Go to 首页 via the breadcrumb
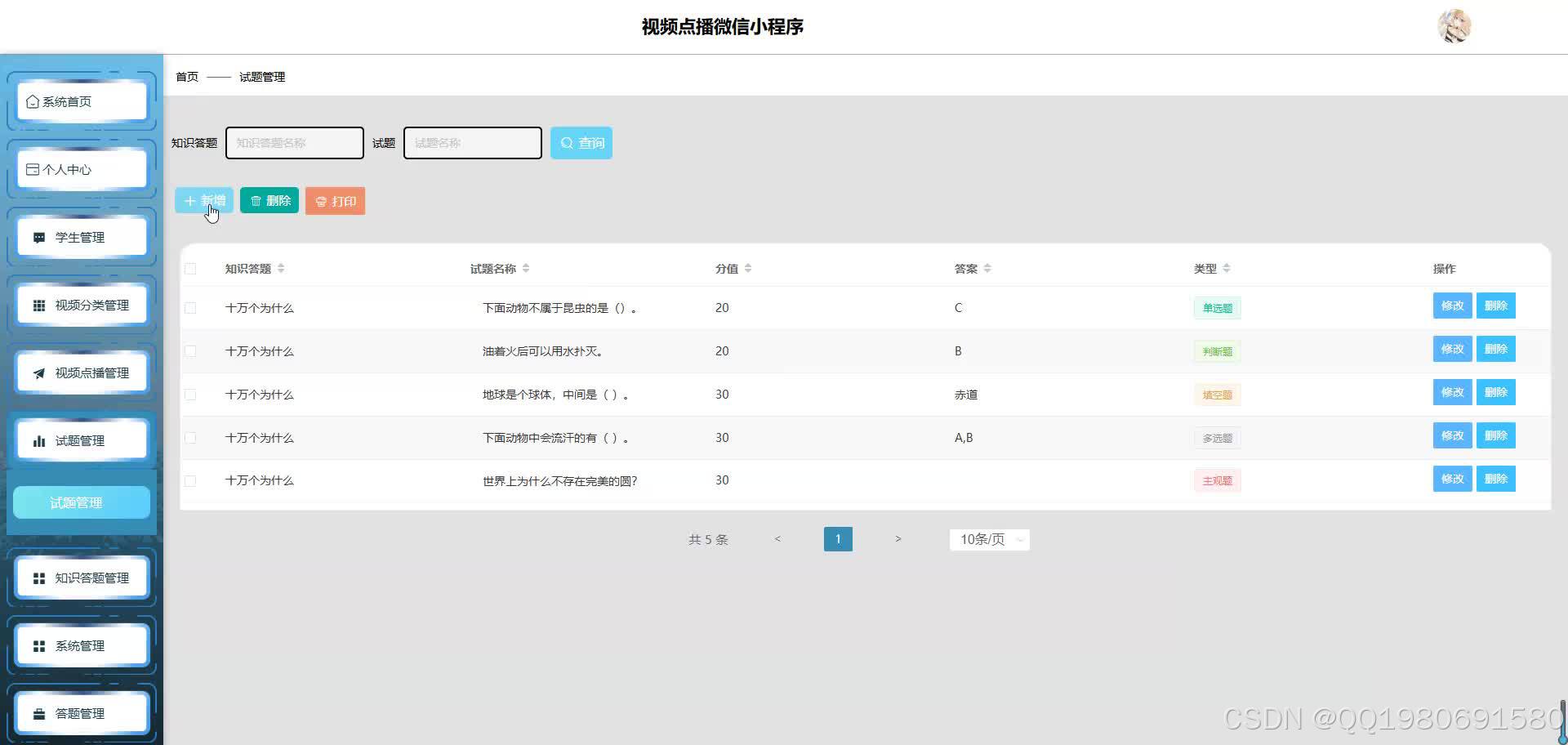This screenshot has height=745, width=1568. point(186,76)
